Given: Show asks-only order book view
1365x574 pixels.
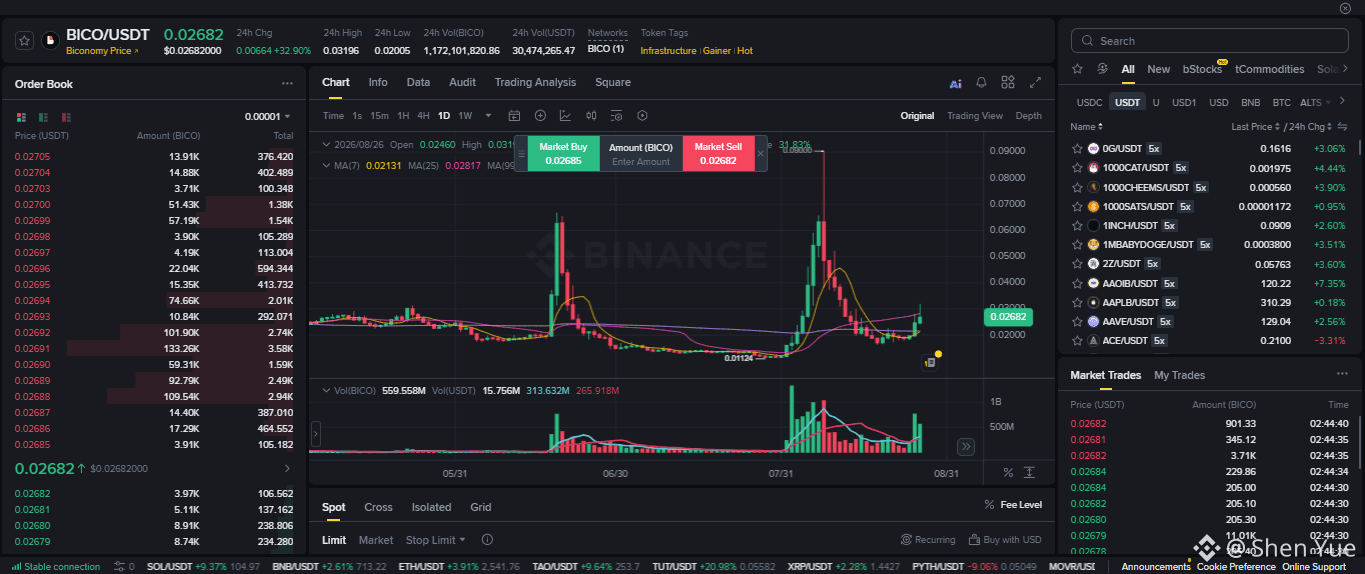Looking at the screenshot, I should coord(66,117).
